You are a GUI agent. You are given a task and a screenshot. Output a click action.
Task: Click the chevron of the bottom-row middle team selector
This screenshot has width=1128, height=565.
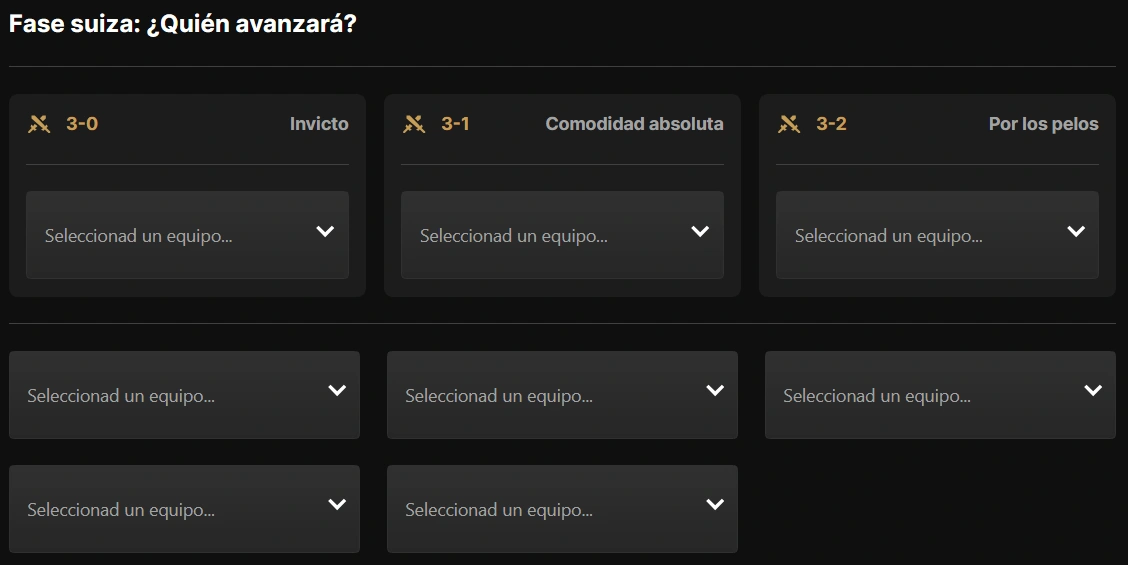(715, 505)
